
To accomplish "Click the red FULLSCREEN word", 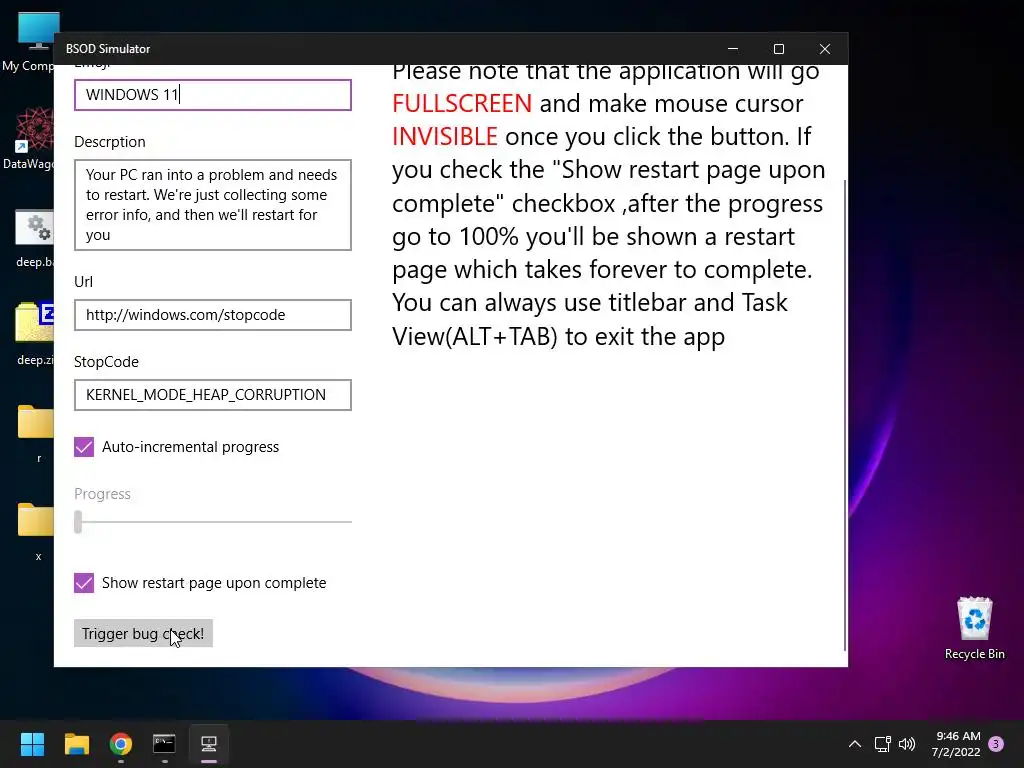I will 462,103.
